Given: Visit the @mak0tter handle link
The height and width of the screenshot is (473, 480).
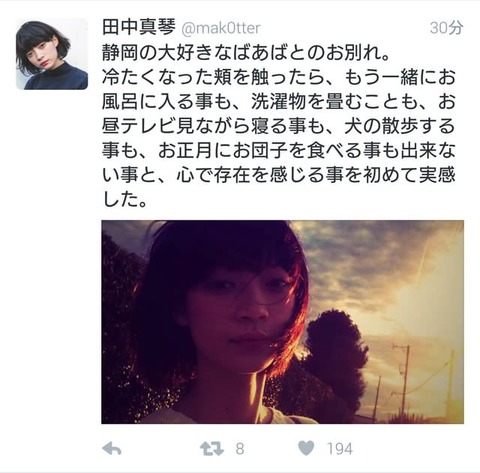Looking at the screenshot, I should pyautogui.click(x=221, y=28).
